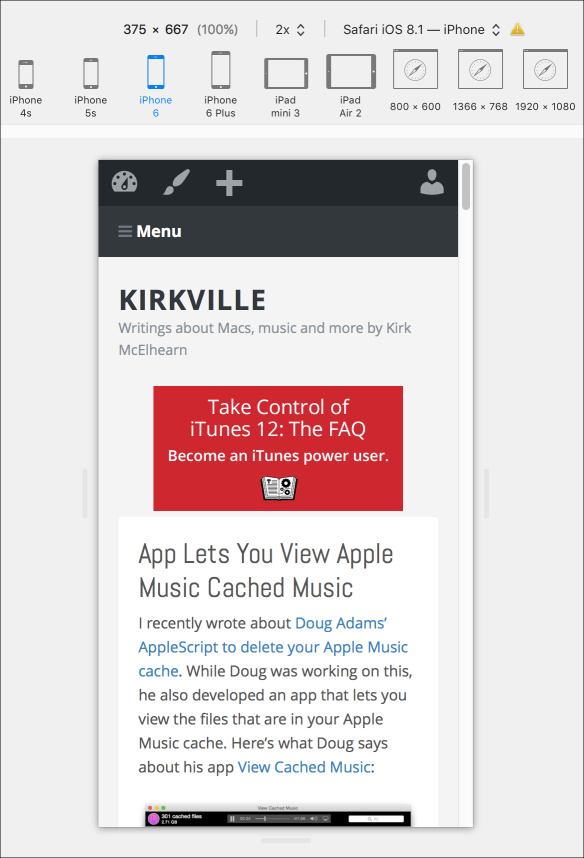Open the WordPress dashboard gauge icon
This screenshot has height=858, width=584.
coord(125,182)
